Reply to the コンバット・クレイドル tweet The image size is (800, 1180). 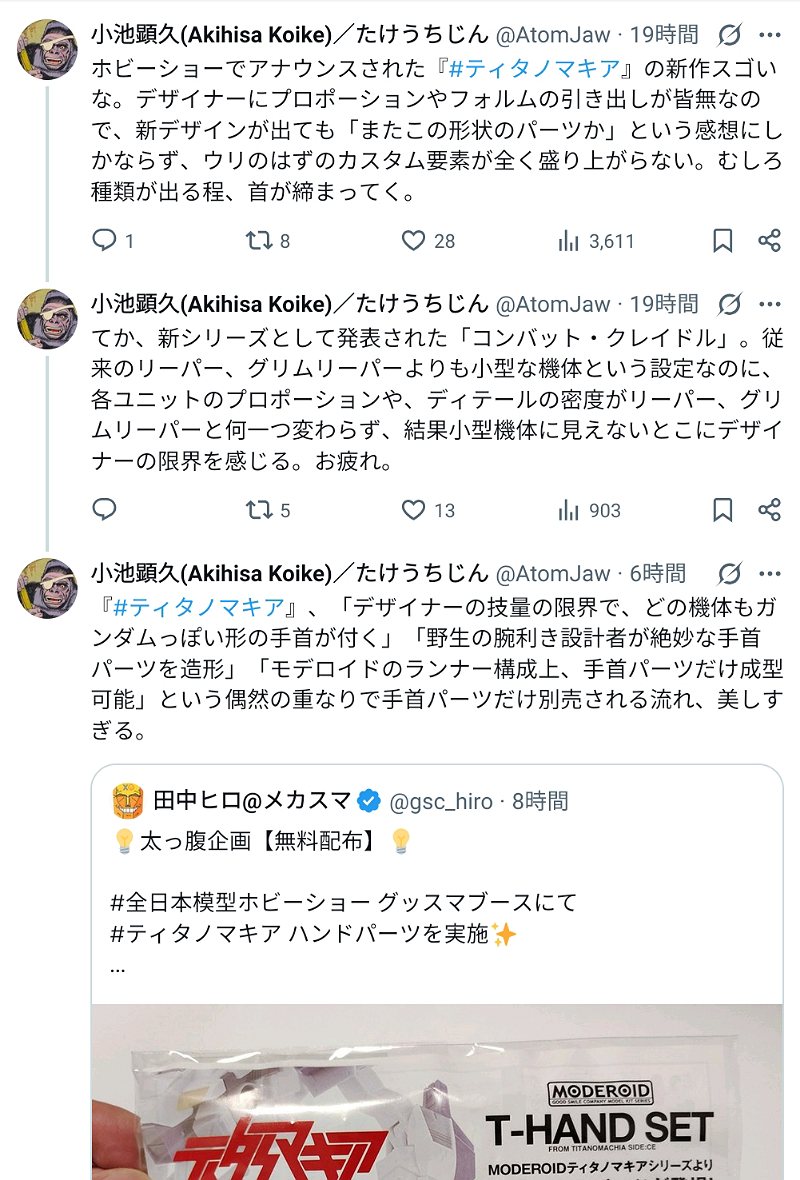tap(105, 510)
